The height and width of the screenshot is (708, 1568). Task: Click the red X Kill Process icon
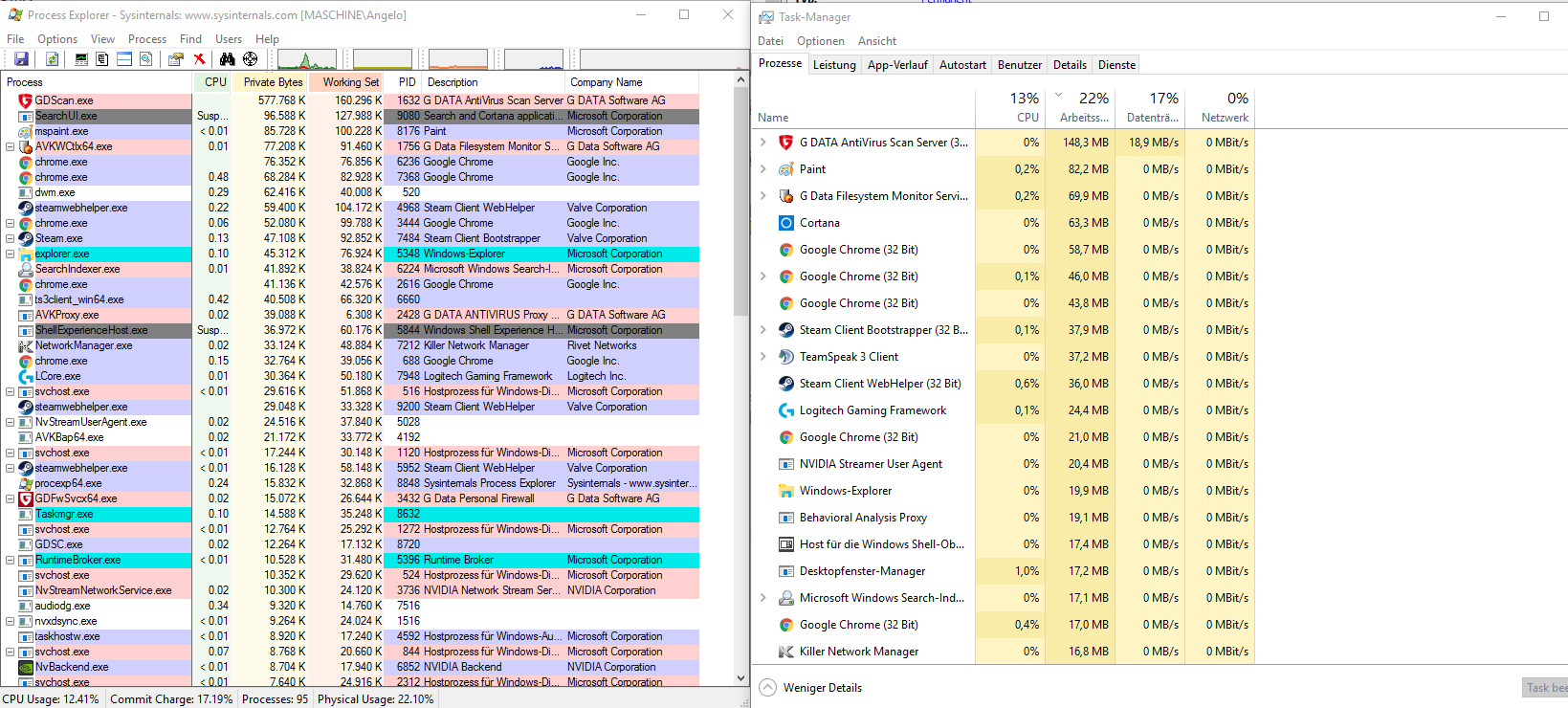coord(199,59)
